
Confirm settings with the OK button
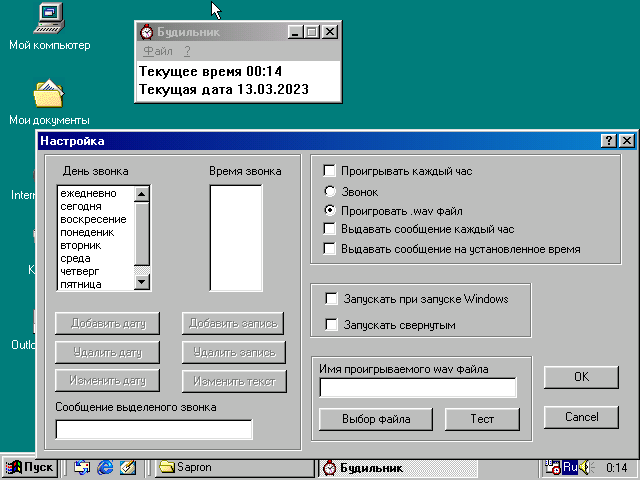pos(581,377)
